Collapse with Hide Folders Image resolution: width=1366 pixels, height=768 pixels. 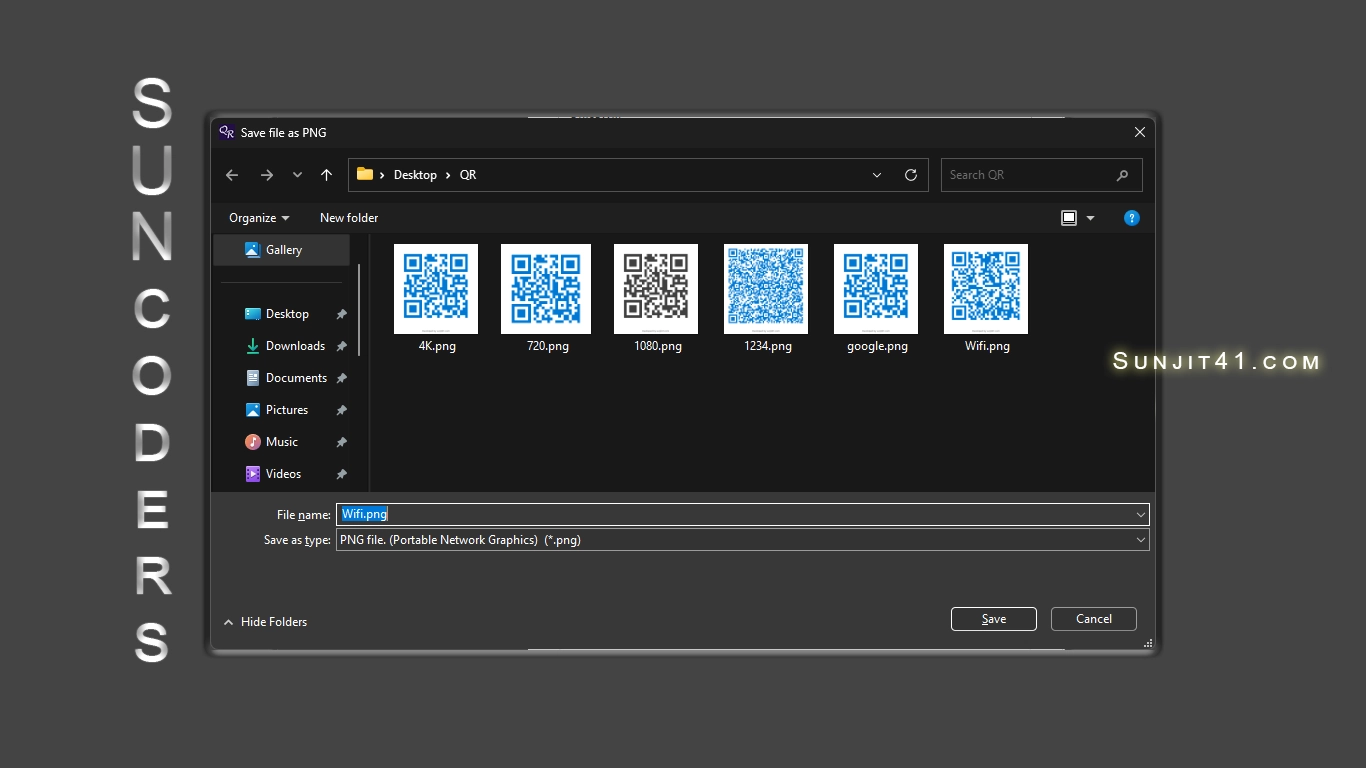[265, 622]
